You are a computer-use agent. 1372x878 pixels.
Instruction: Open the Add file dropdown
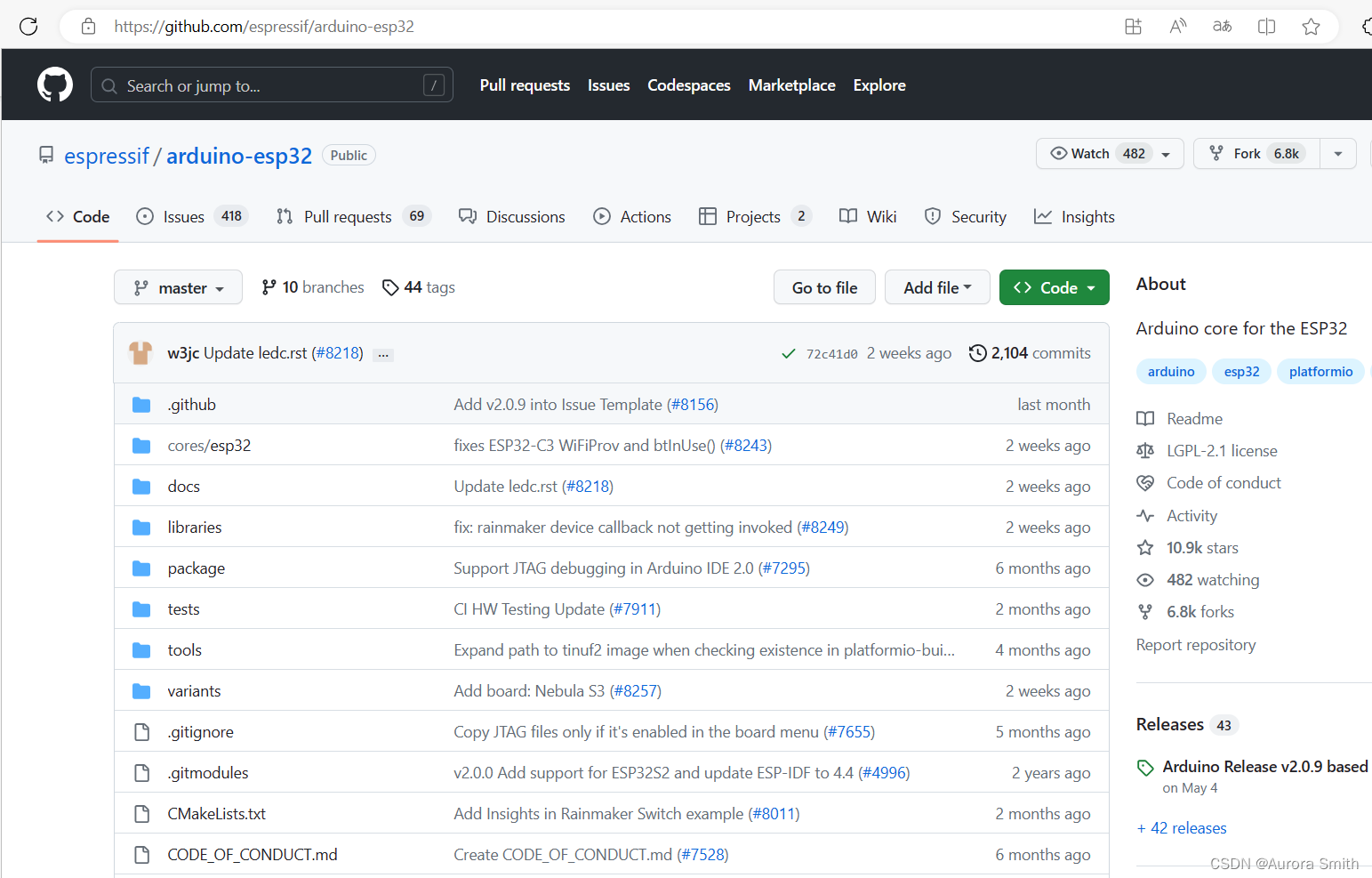937,287
